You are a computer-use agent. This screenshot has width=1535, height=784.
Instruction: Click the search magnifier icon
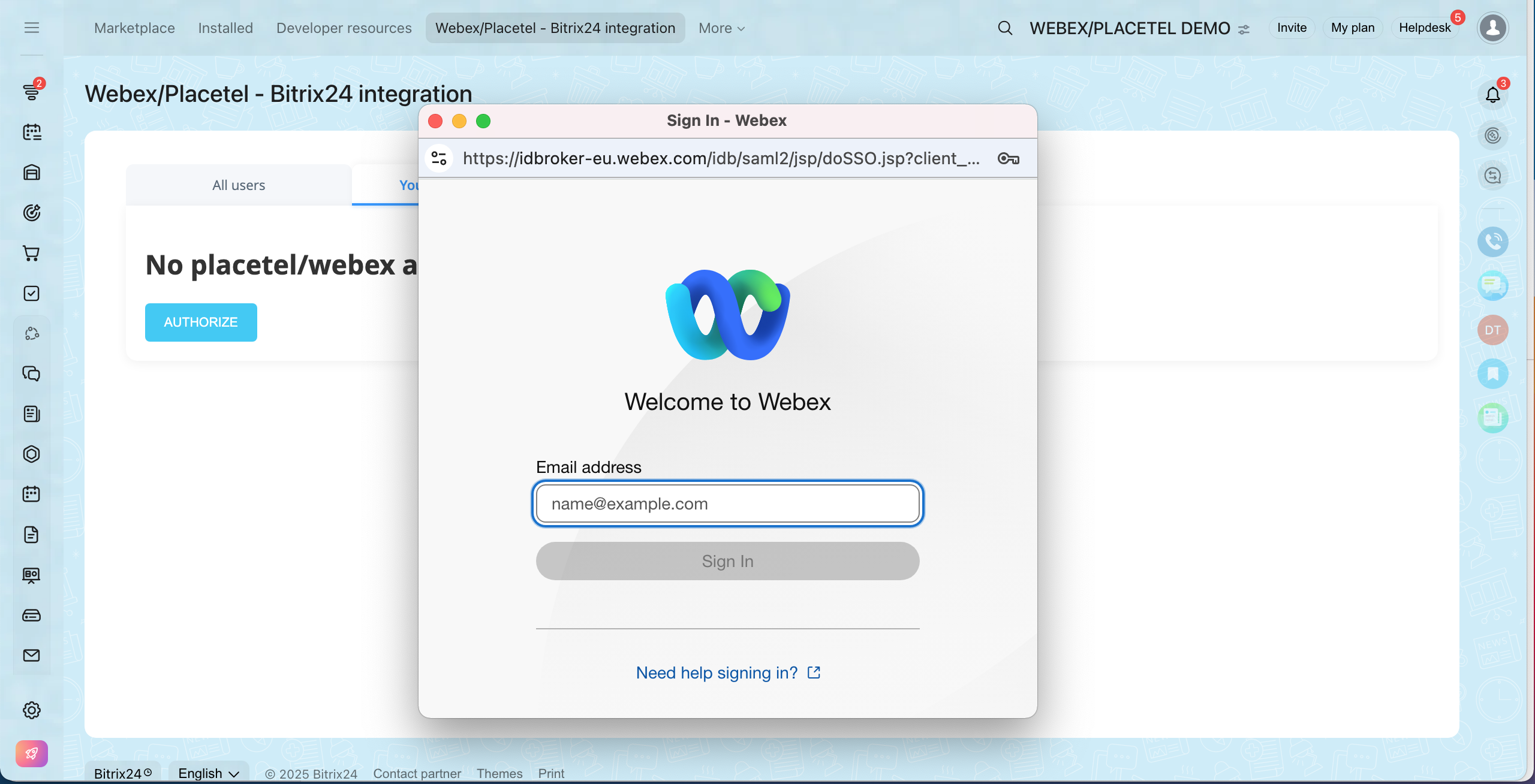coord(1005,28)
